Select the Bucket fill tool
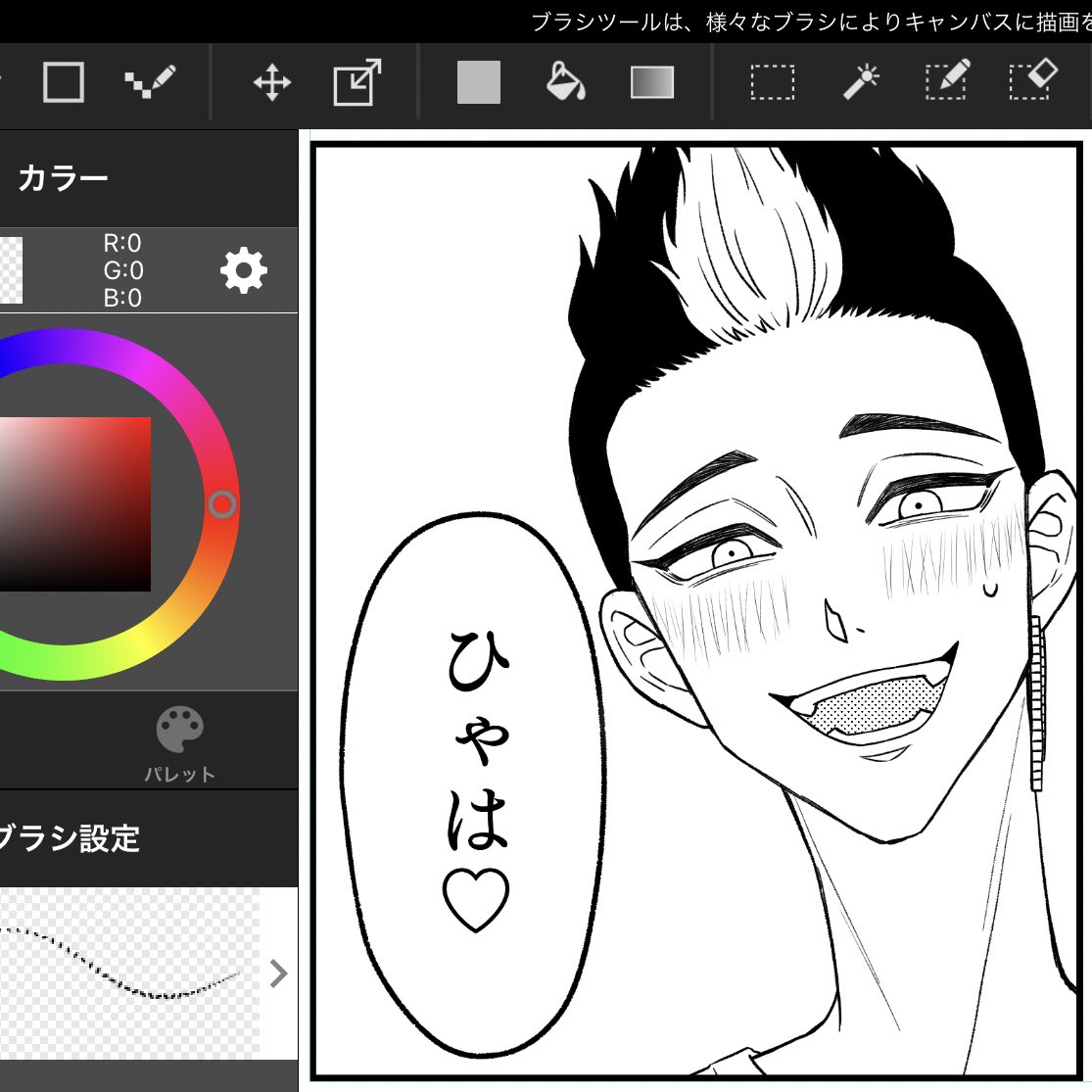This screenshot has height=1092, width=1092. (565, 82)
